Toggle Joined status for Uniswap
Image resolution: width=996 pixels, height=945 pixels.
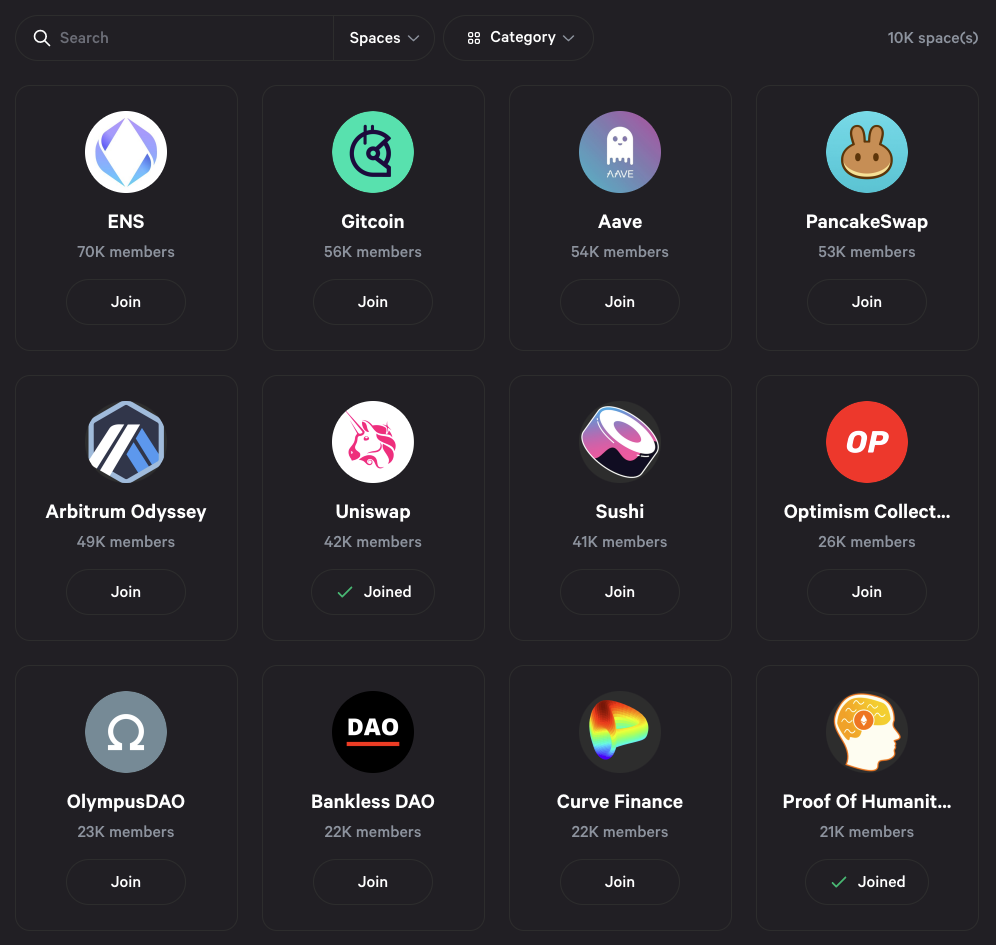[x=373, y=592]
